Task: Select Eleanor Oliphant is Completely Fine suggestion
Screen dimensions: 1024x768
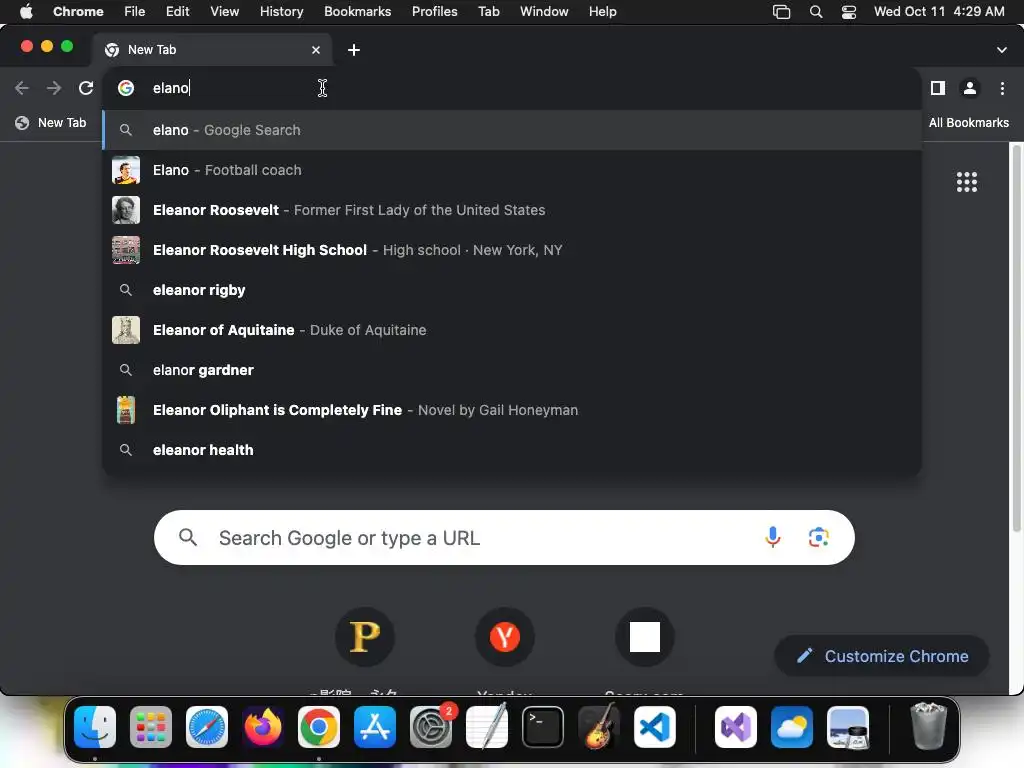Action: click(512, 410)
